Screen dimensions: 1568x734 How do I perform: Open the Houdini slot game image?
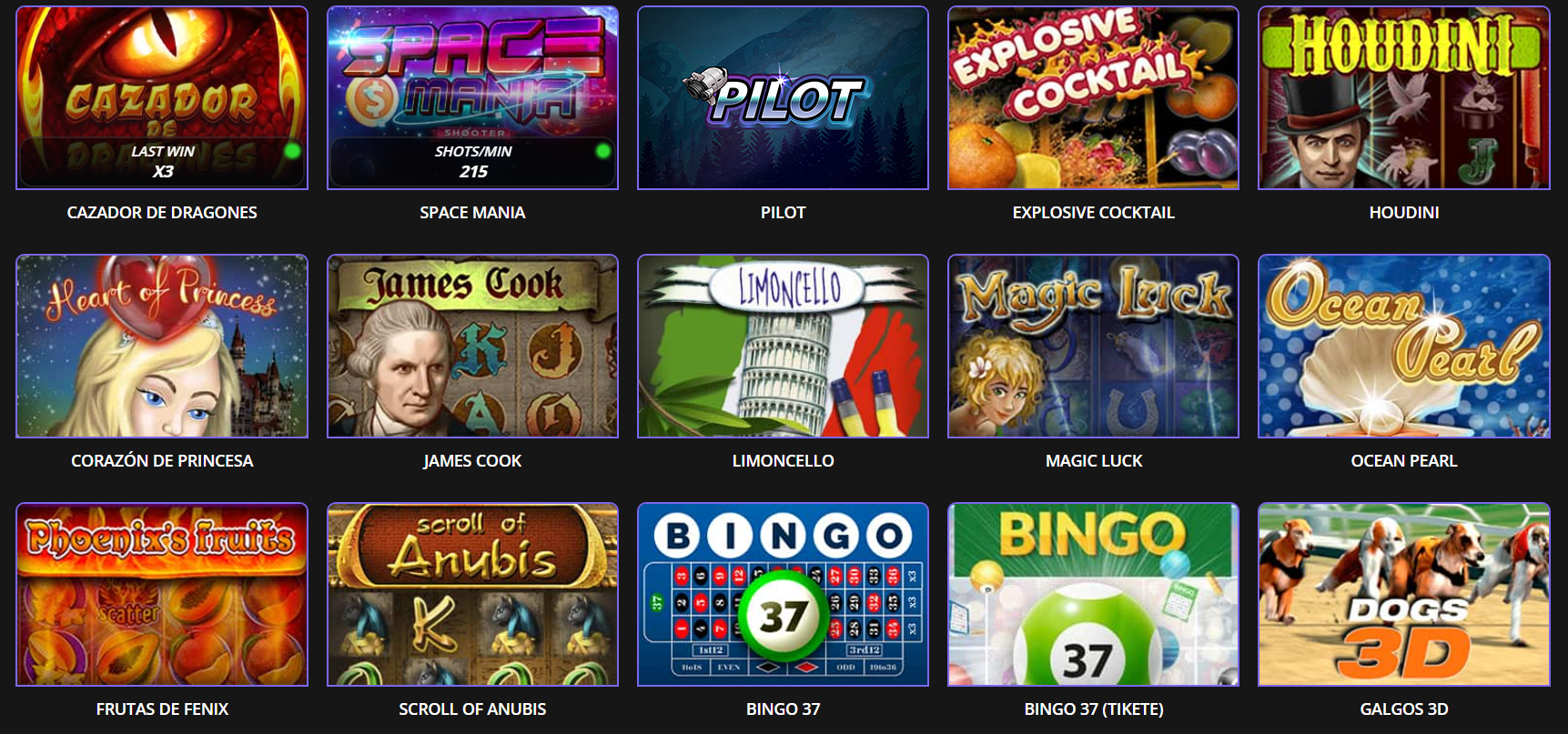1403,97
